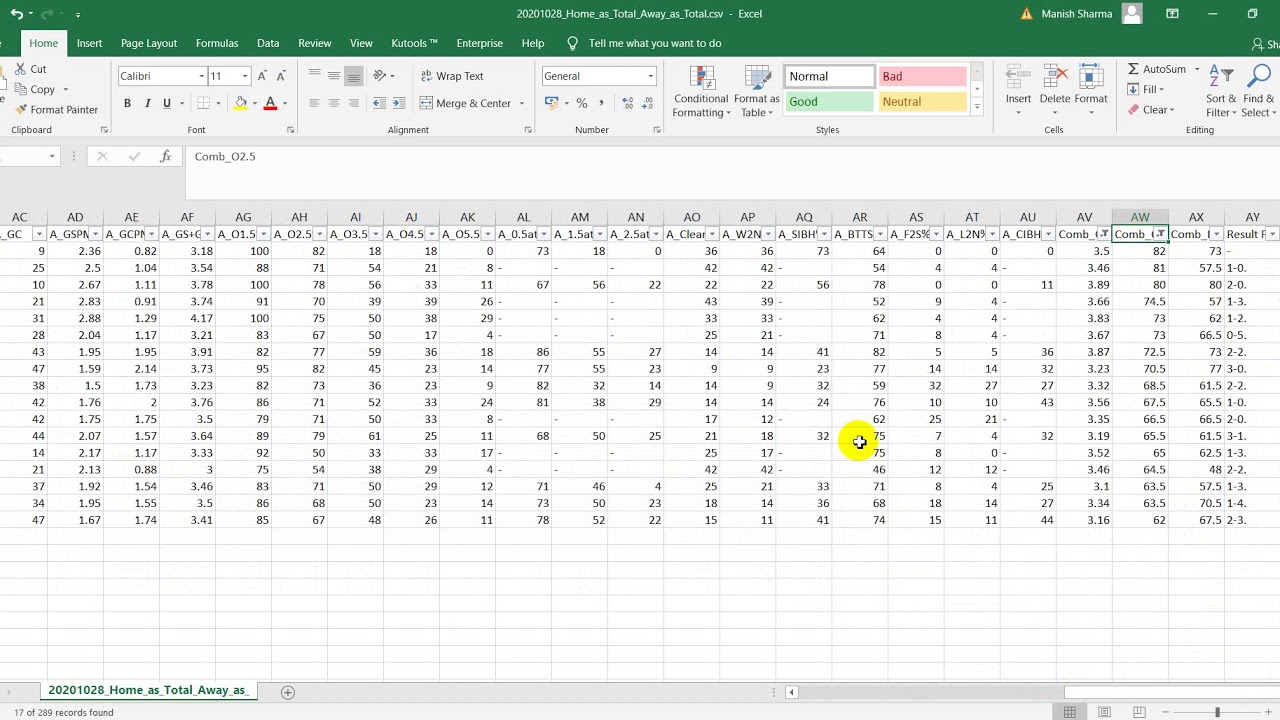Switch to the Data tab
1280x720 pixels.
268,43
